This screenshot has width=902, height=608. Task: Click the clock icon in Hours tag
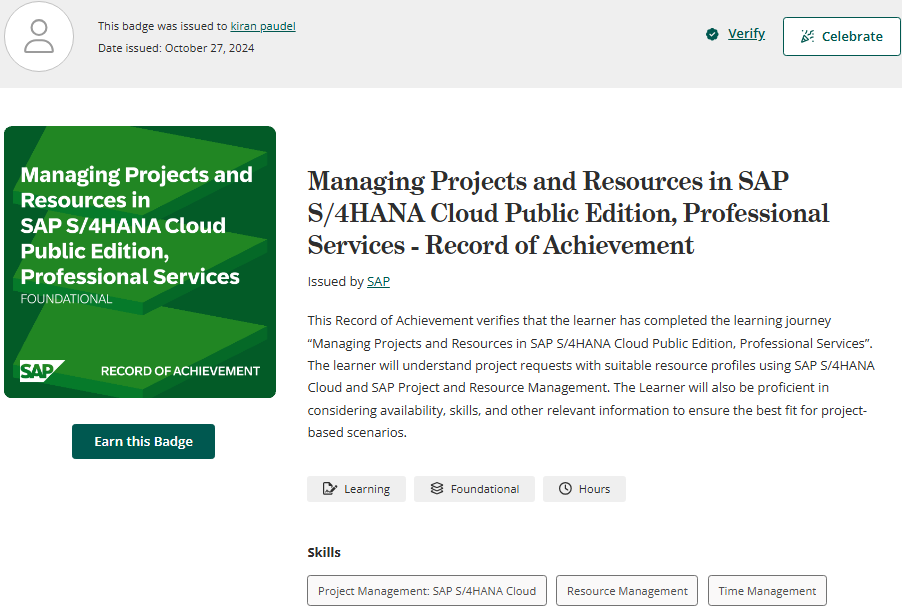pos(565,489)
